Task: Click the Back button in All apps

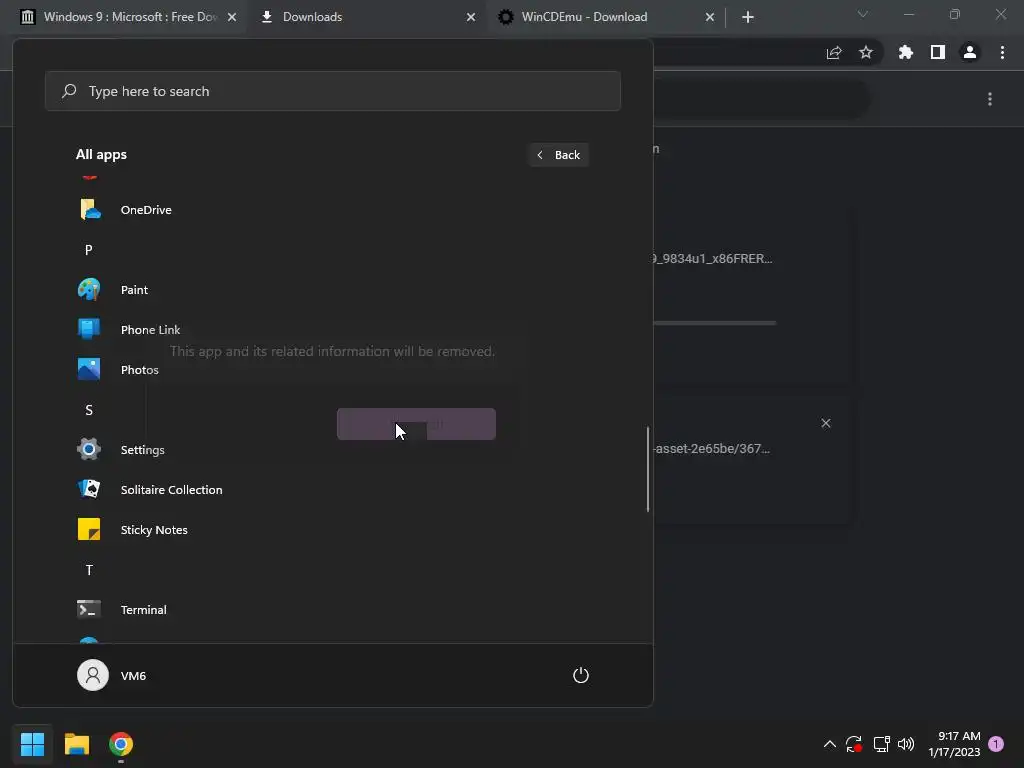Action: pos(559,155)
